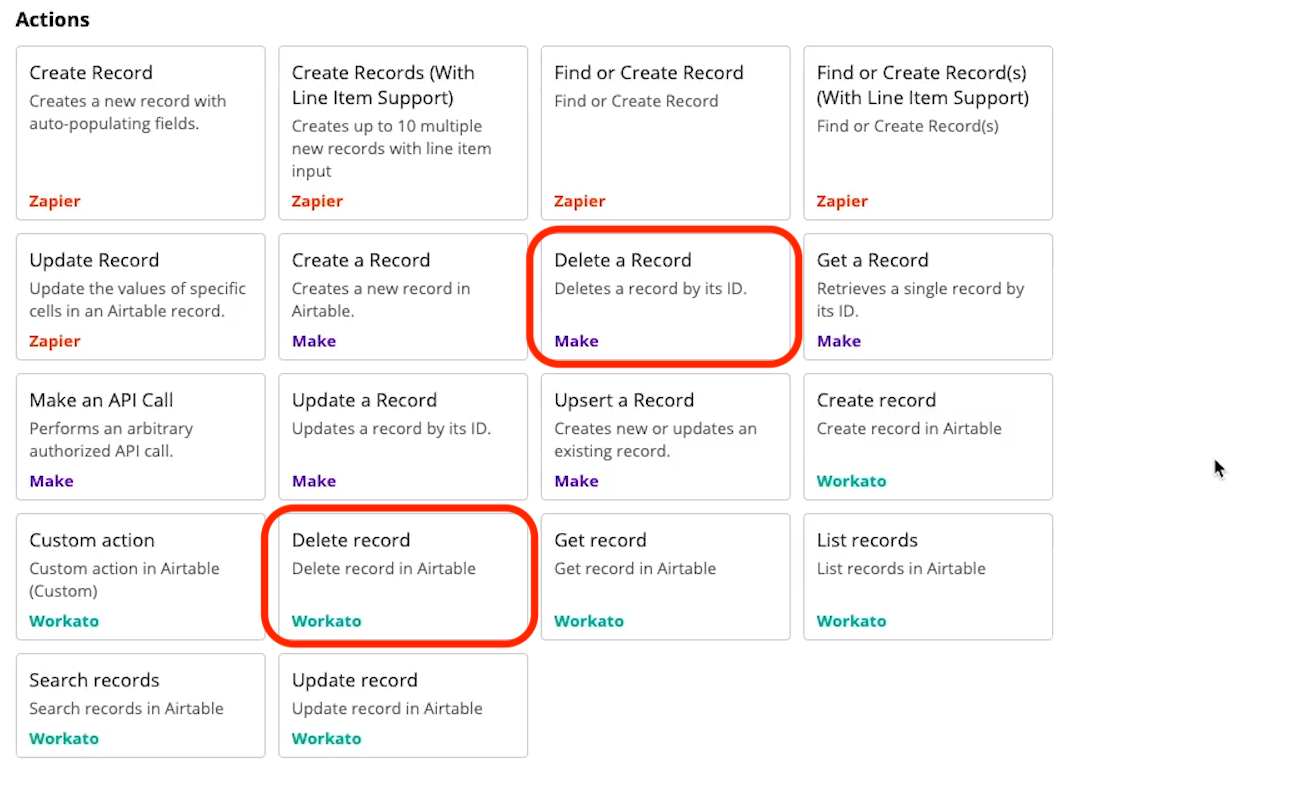Image resolution: width=1311 pixels, height=785 pixels.
Task: Select the Make 'Update a Record' card
Action: [402, 436]
